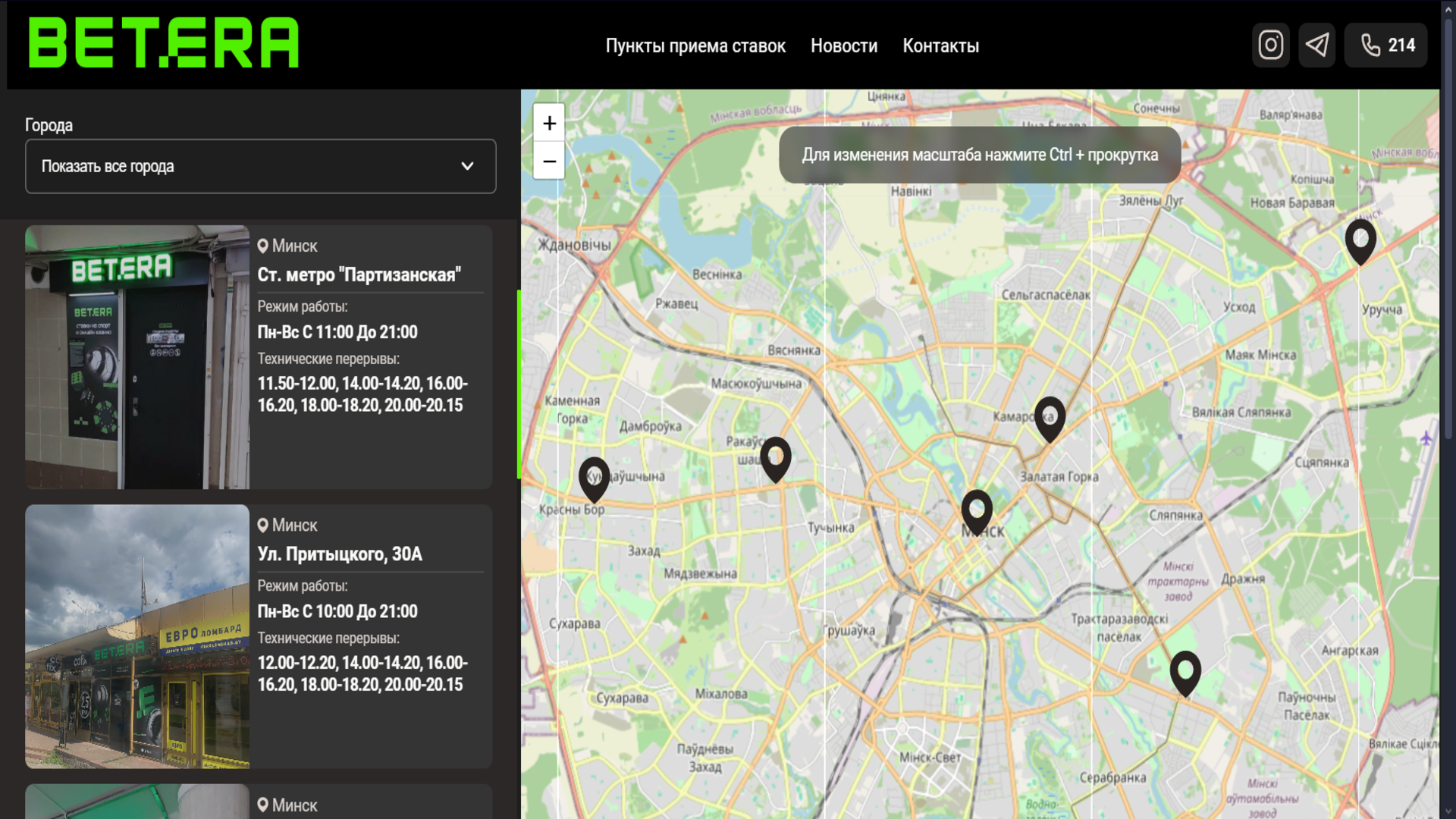Click the 'Пн-Вс С 10:00 До 21:00' hours
Image resolution: width=1456 pixels, height=819 pixels.
337,612
